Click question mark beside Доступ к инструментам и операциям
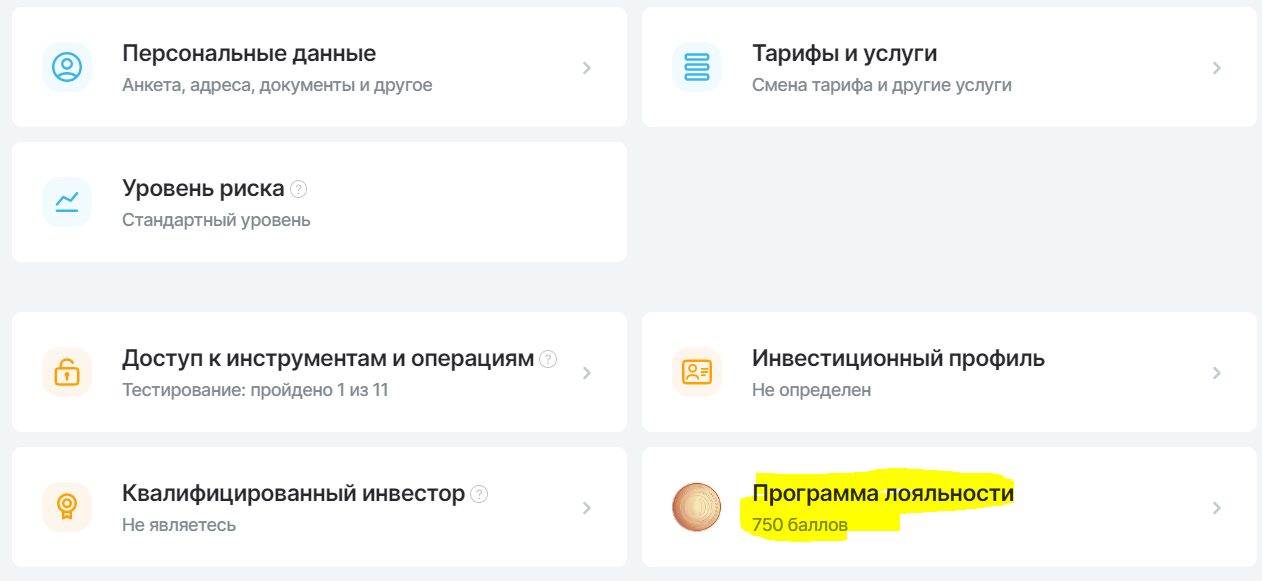This screenshot has width=1262, height=581. (x=548, y=359)
